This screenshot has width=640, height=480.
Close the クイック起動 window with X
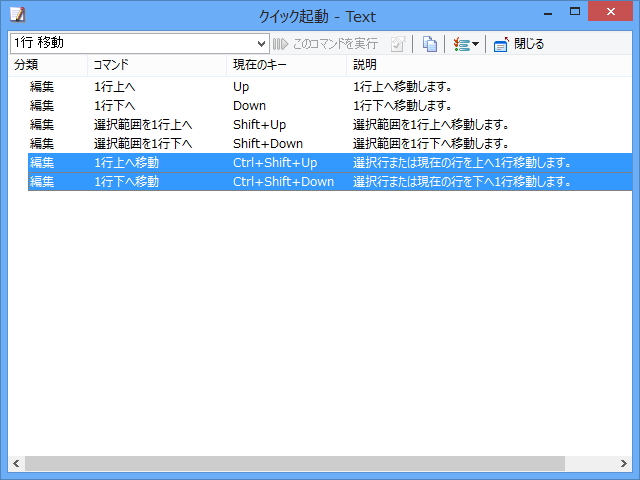click(611, 11)
